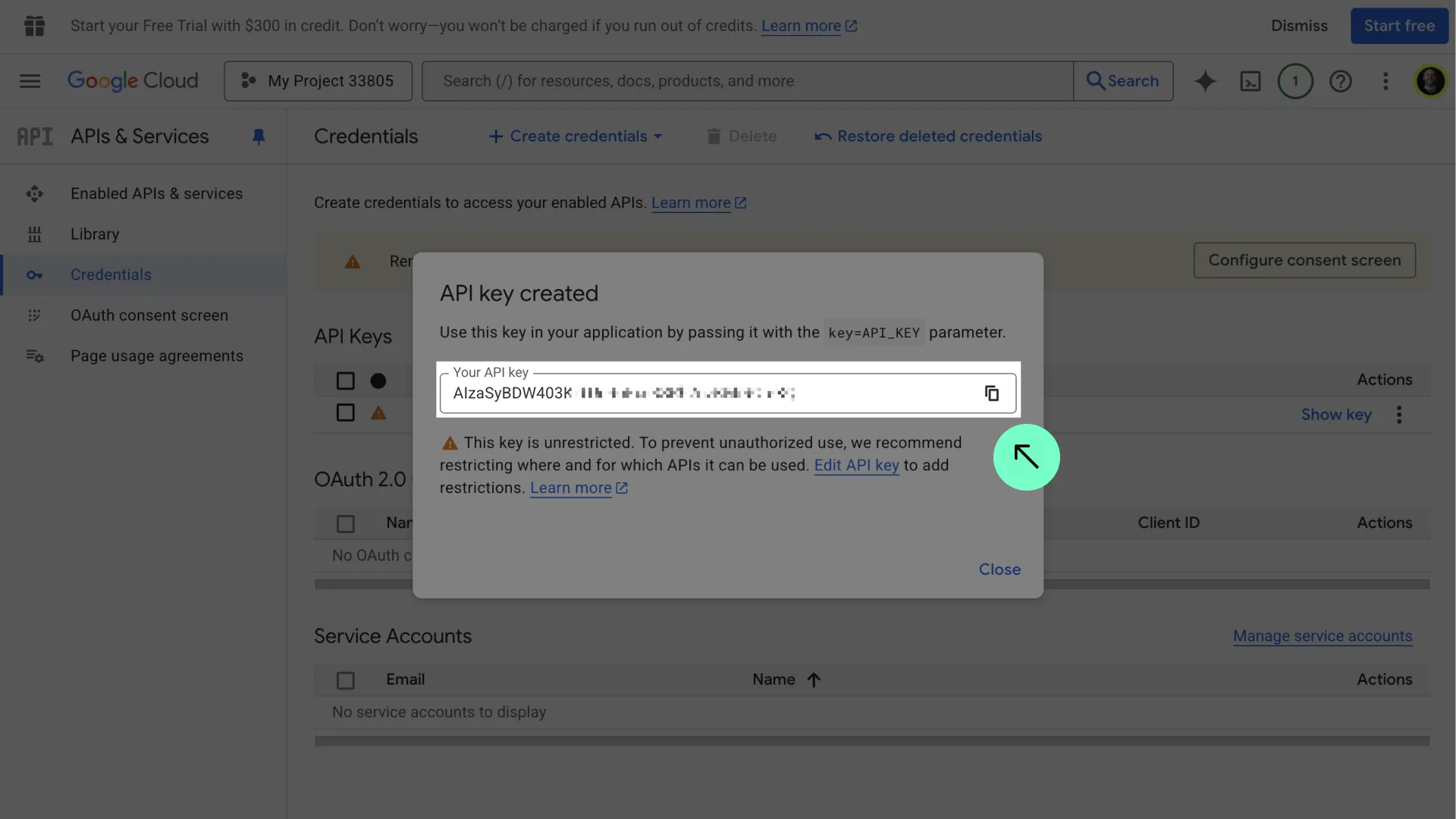The image size is (1456, 819).
Task: Open Learn more link in dialog
Action: coord(579,488)
